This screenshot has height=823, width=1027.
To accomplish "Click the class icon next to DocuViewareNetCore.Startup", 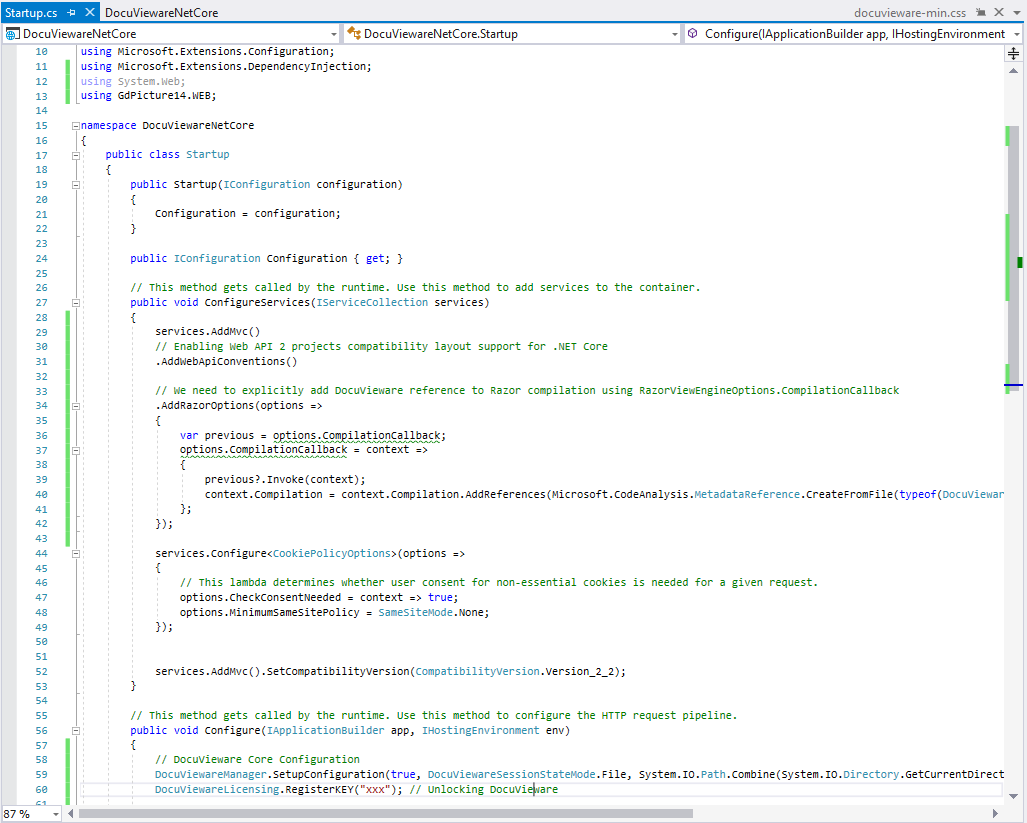I will pyautogui.click(x=353, y=33).
